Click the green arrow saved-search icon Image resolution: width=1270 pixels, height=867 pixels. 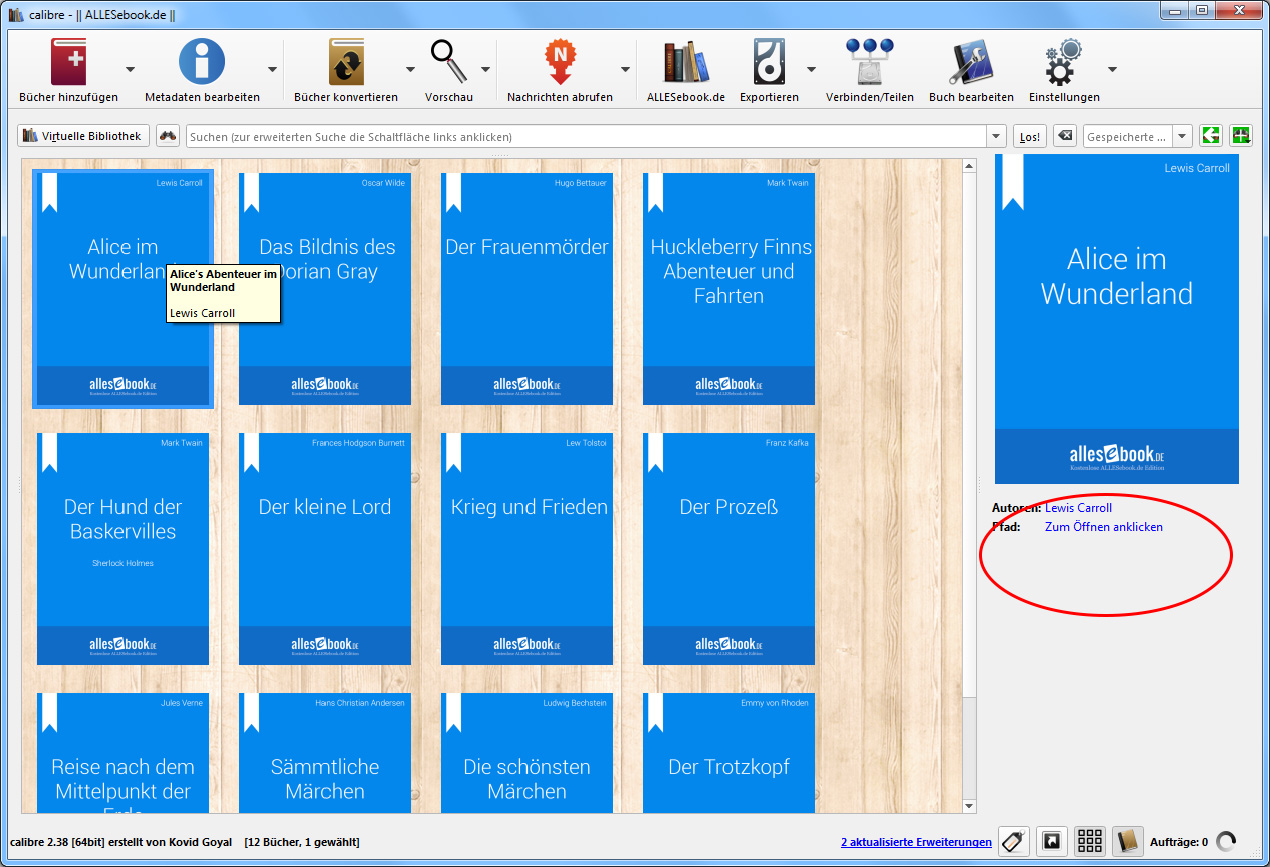tap(1212, 136)
